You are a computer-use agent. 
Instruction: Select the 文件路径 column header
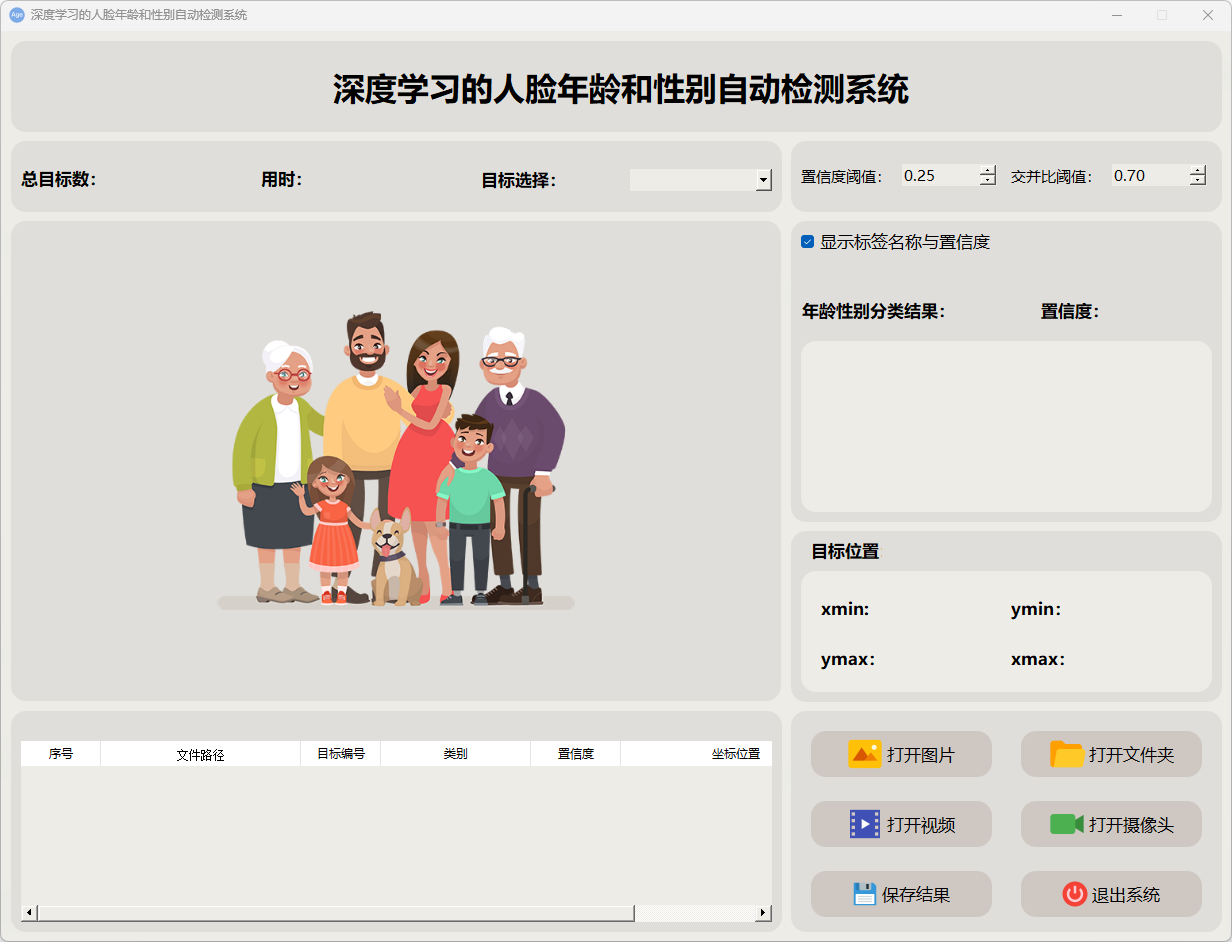coord(200,754)
